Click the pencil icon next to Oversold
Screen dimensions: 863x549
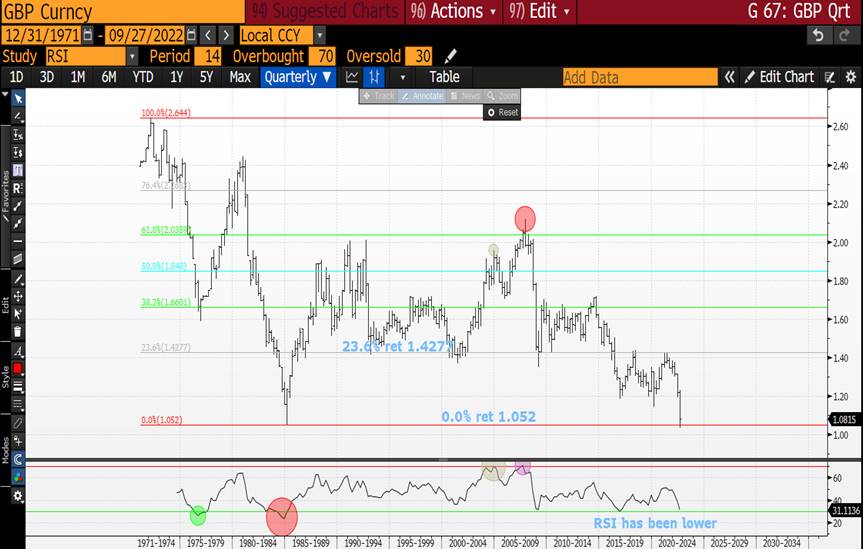[450, 56]
